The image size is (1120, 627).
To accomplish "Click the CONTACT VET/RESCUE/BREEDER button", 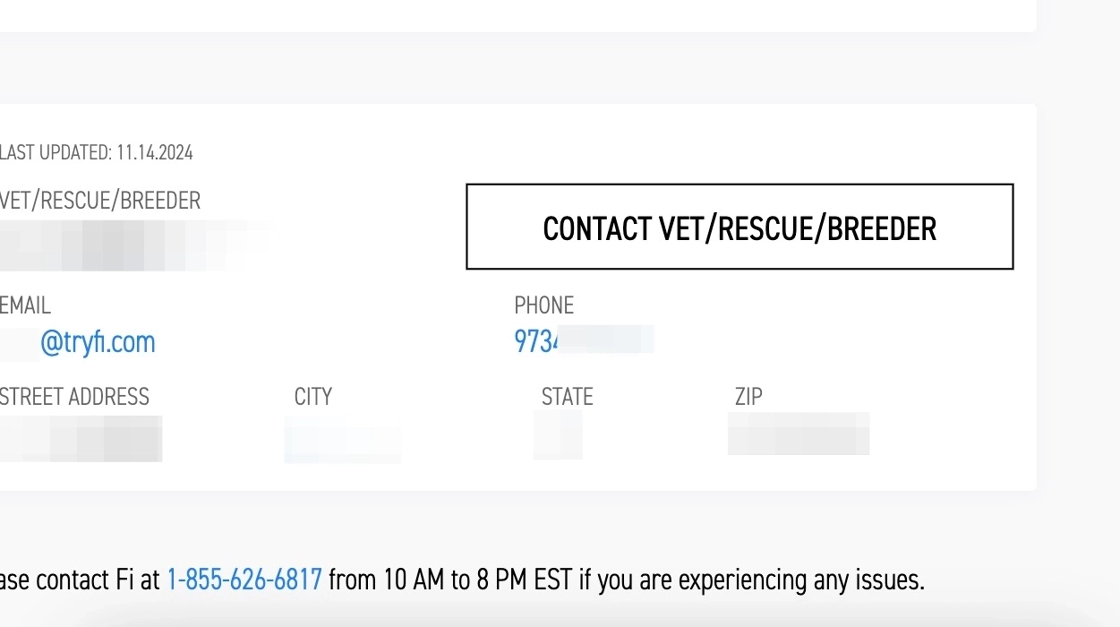I will 739,227.
